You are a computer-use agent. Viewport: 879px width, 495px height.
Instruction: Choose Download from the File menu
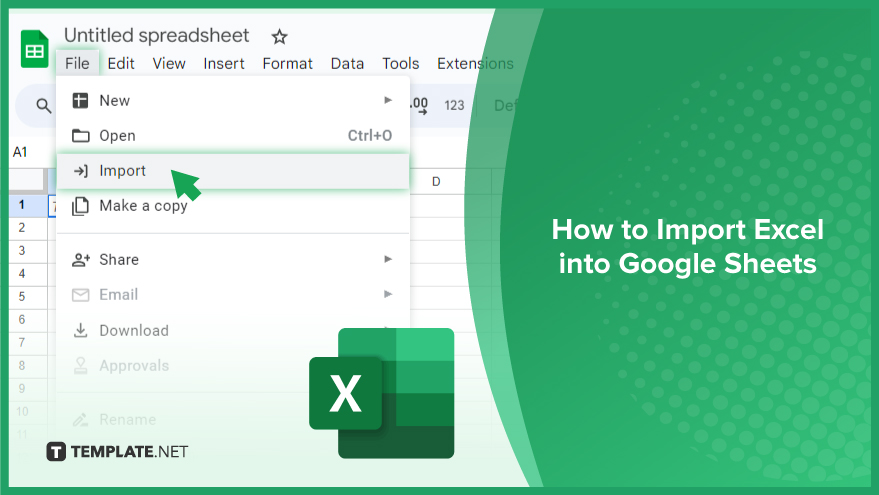(x=233, y=330)
